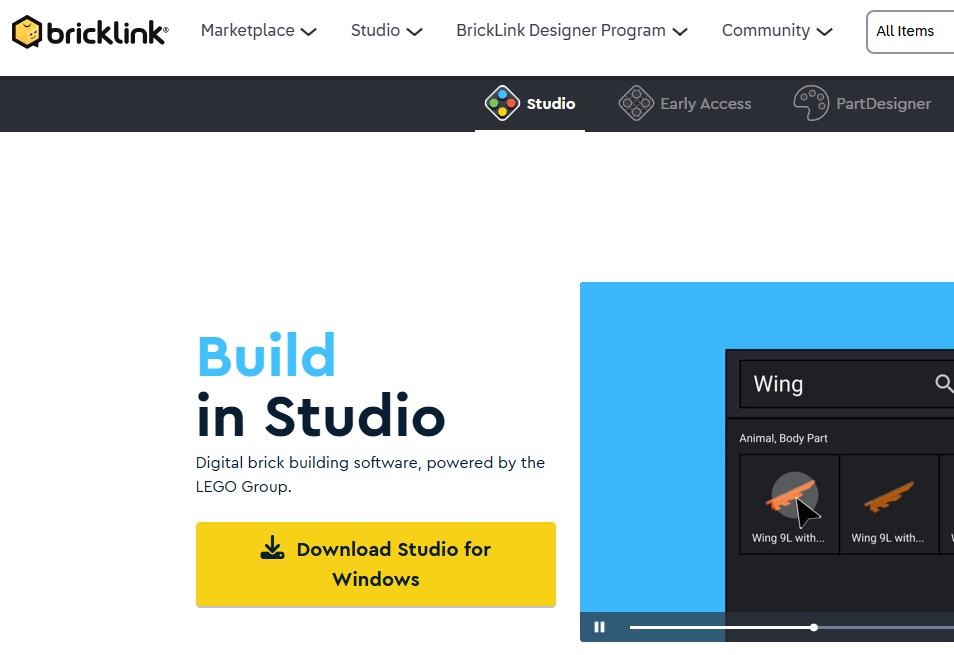Image resolution: width=954 pixels, height=655 pixels.
Task: Click the PartDesigner palette icon
Action: click(x=811, y=103)
